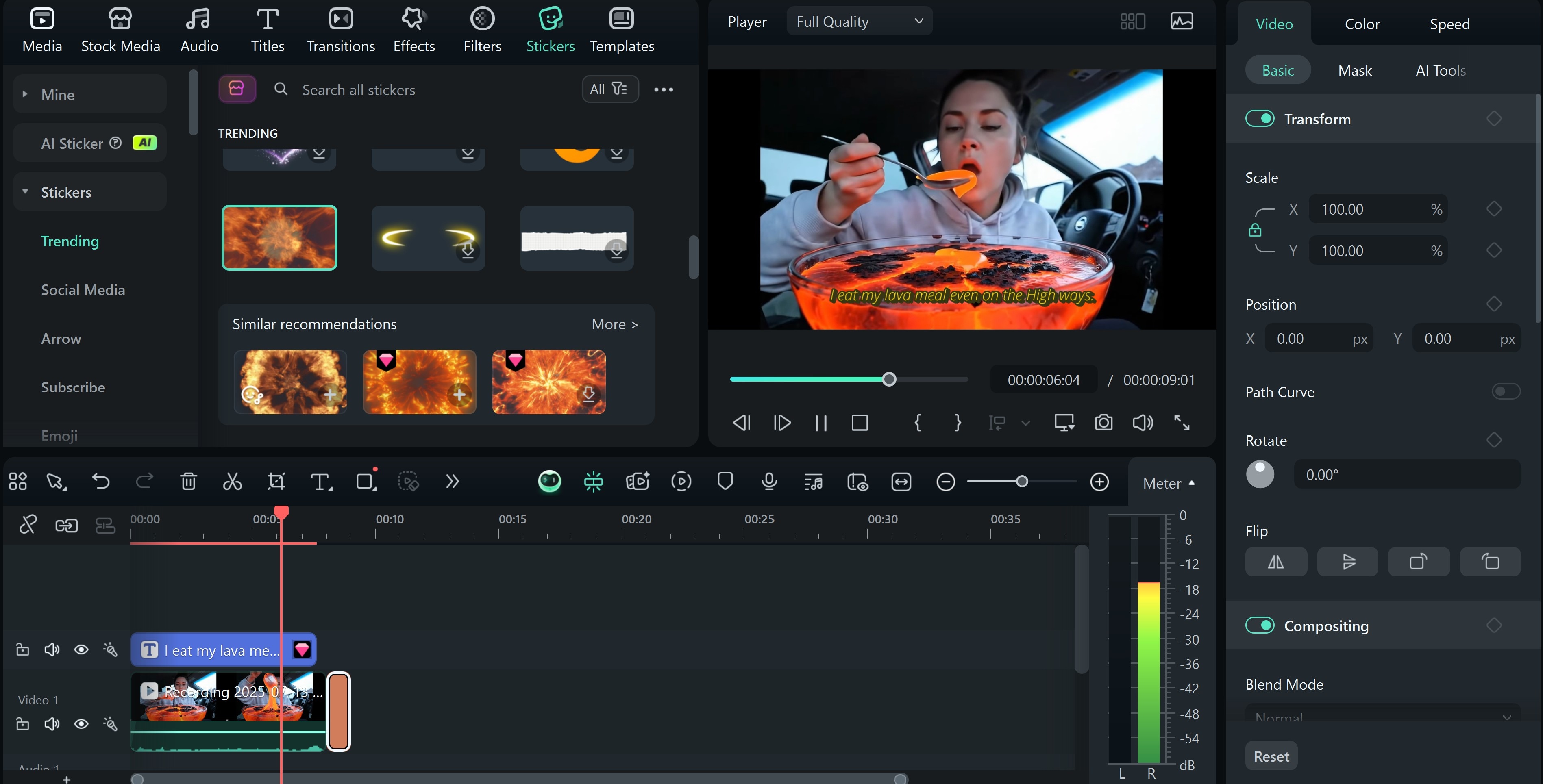Delete selected clip with trash icon
Screen dimensions: 1543x784
coord(189,482)
